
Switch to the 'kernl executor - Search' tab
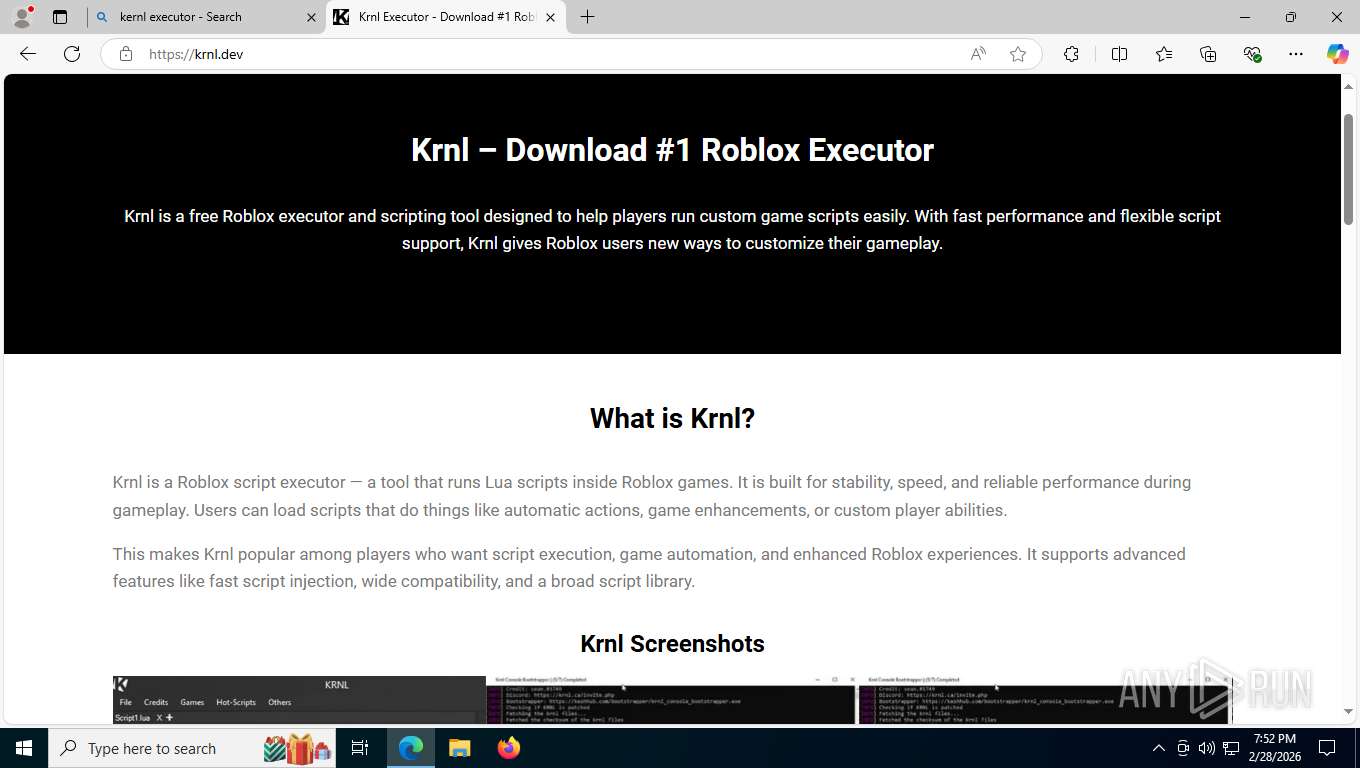(205, 17)
